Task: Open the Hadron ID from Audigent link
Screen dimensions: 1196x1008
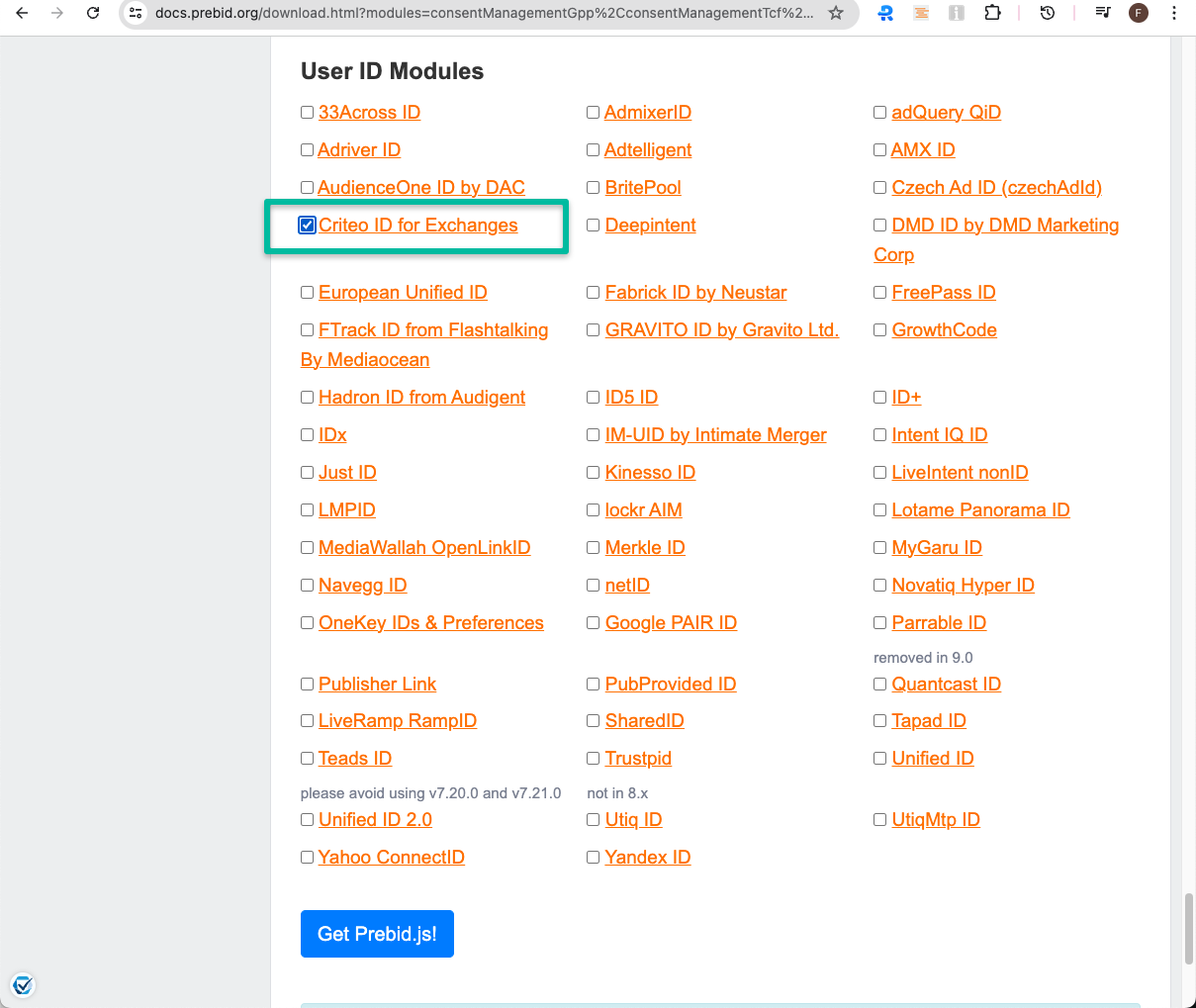Action: coord(422,397)
